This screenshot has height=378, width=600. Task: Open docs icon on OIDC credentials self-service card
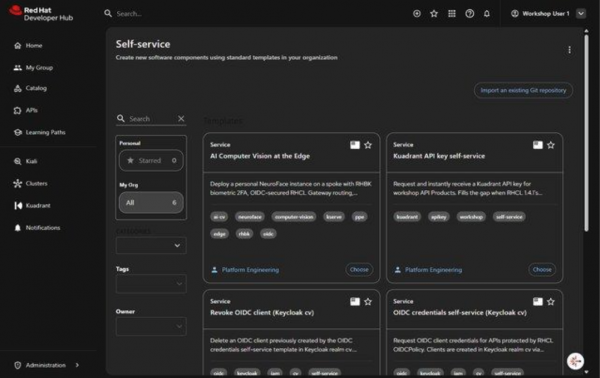click(538, 302)
